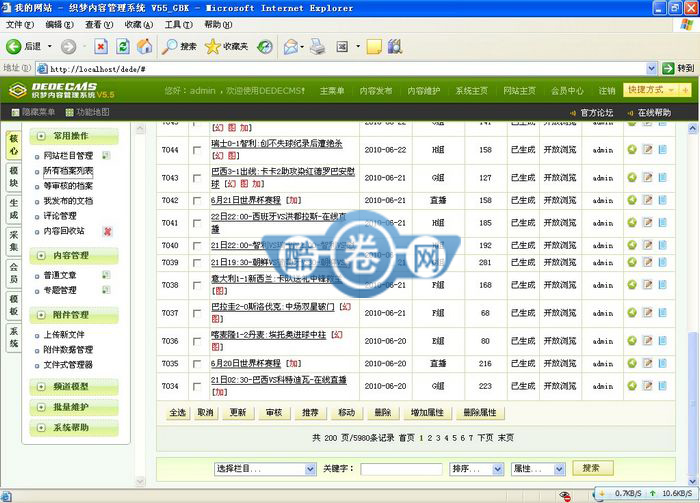Click the icon next to 网站栏目管理
This screenshot has width=700, height=503.
click(106, 155)
